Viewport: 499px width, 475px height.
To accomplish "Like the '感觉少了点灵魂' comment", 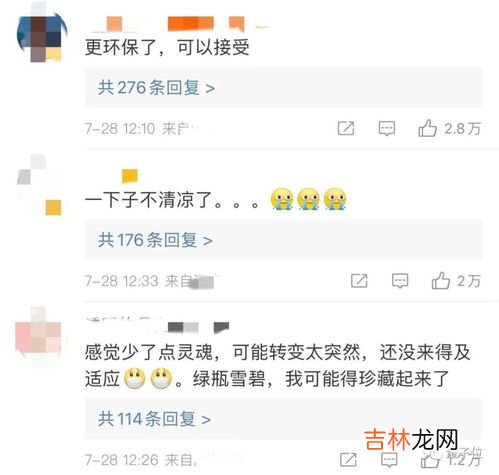I will click(x=430, y=460).
